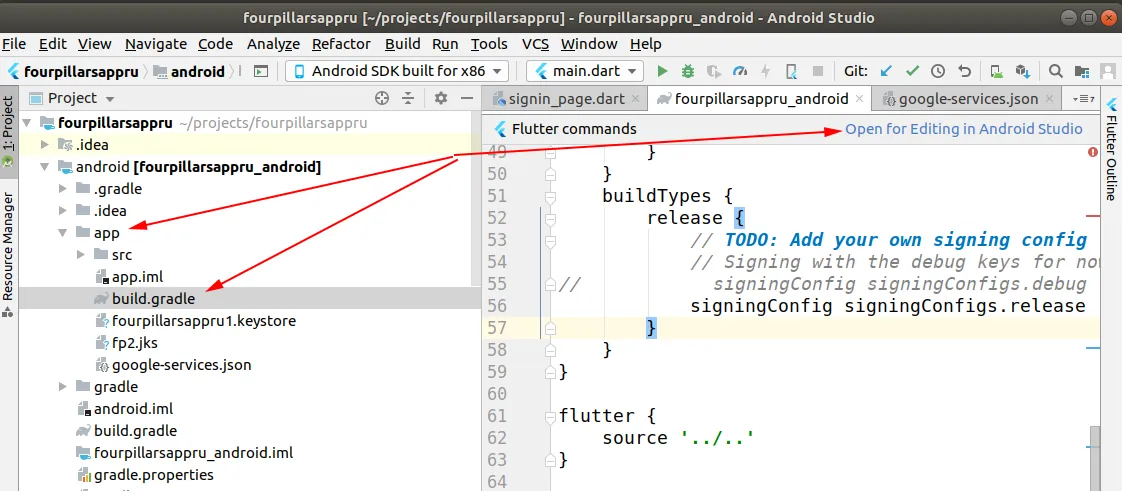1122x491 pixels.
Task: Commit changes with Git green checkmark
Action: (912, 71)
